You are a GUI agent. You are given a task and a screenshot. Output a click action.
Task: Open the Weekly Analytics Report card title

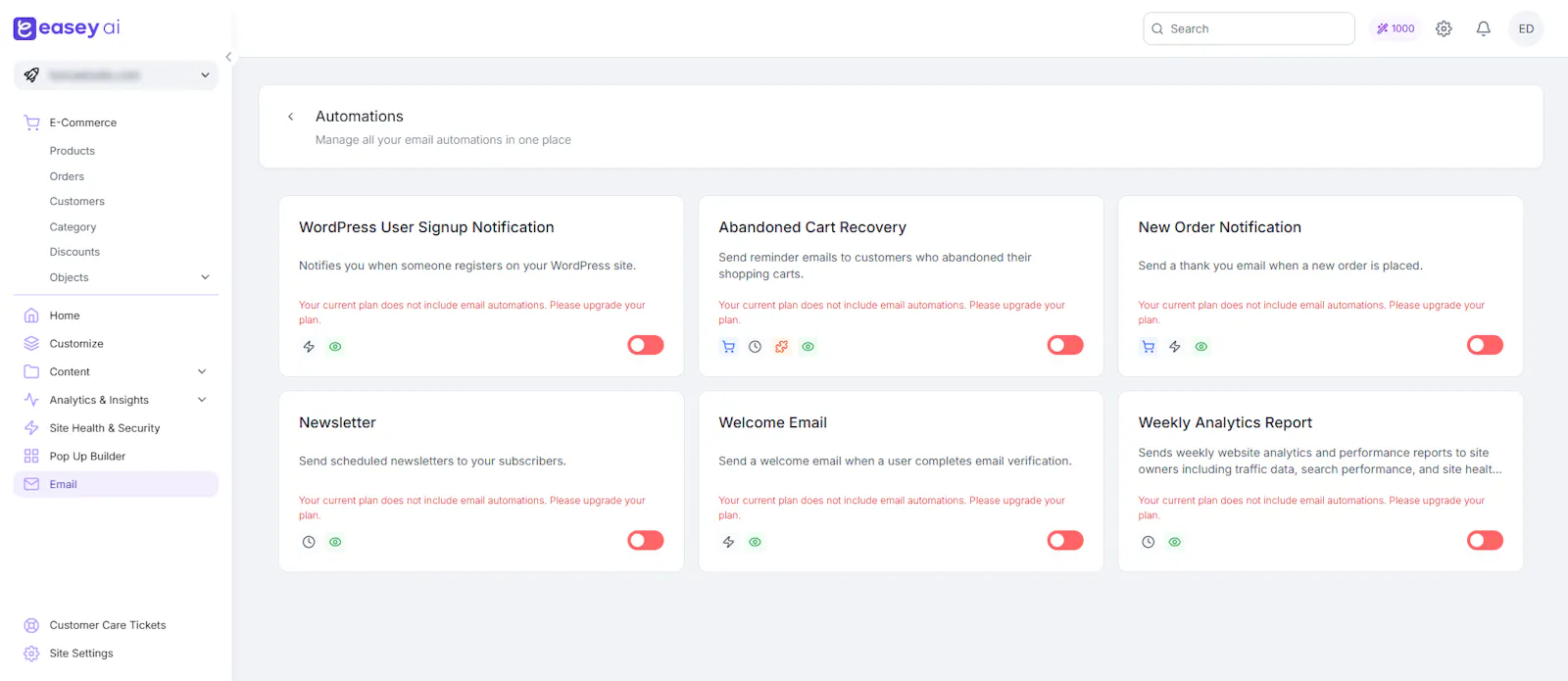[x=1225, y=422]
